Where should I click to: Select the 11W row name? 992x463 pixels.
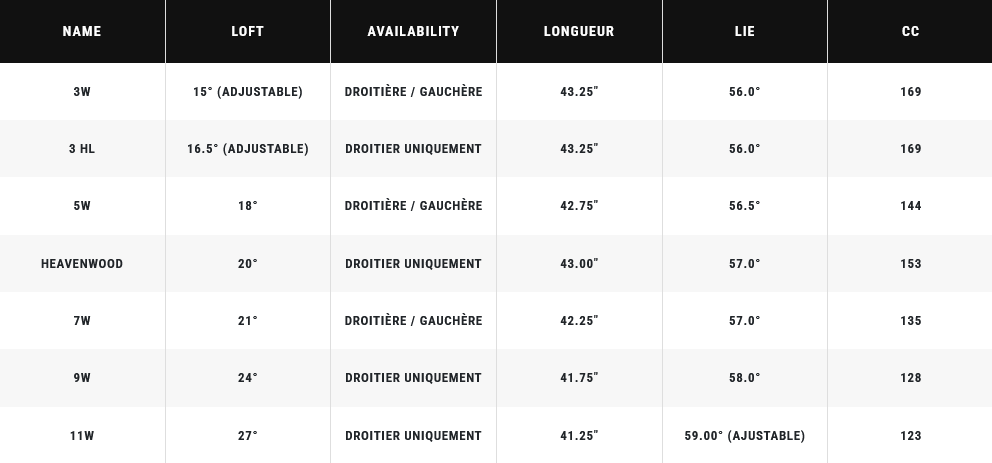point(82,436)
